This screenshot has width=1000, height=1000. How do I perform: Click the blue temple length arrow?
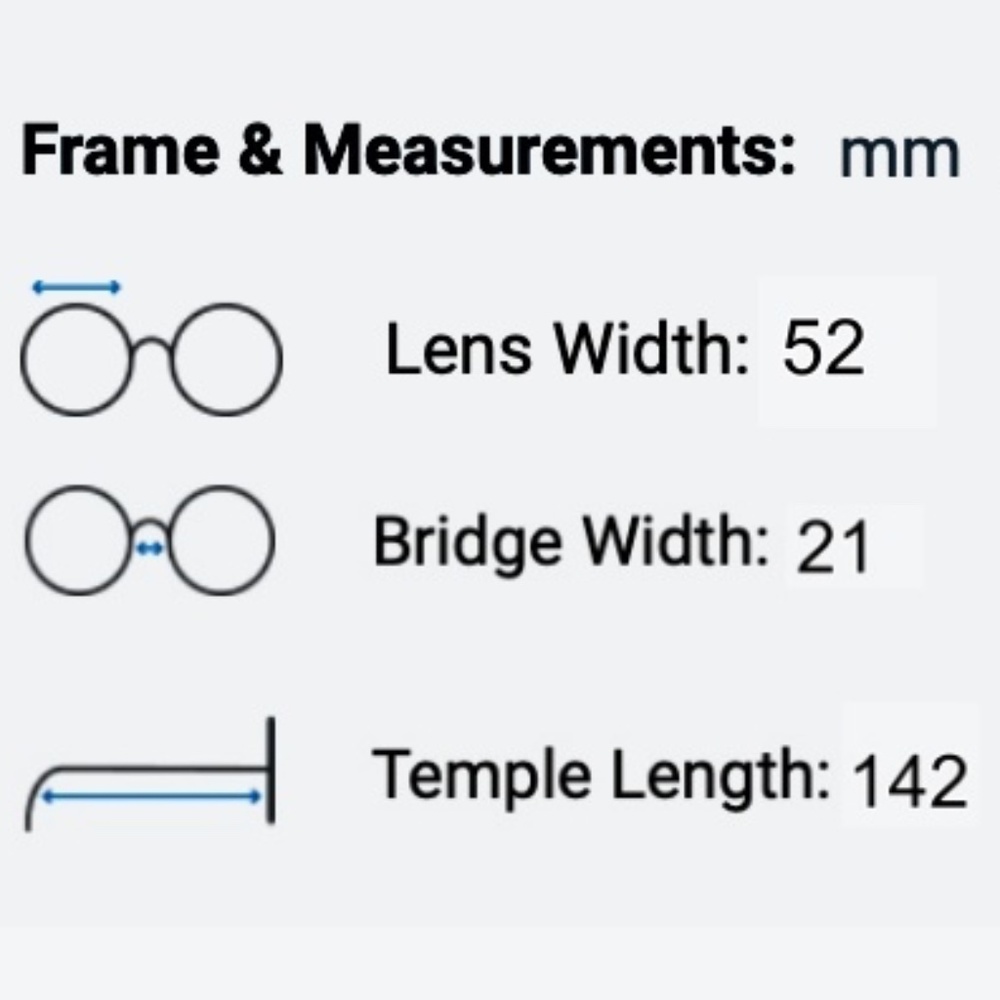pos(151,796)
